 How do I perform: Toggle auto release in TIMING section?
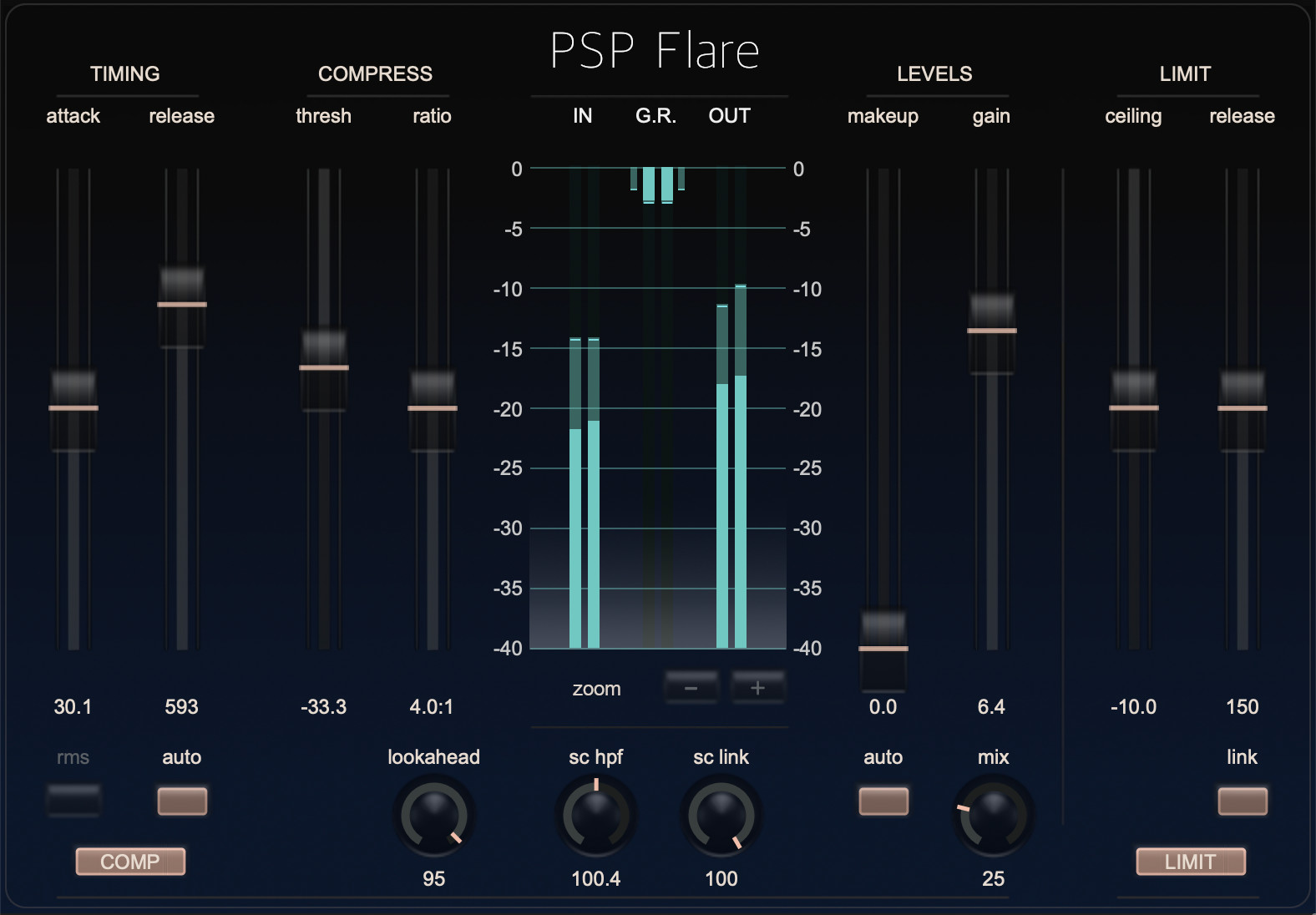pos(182,801)
